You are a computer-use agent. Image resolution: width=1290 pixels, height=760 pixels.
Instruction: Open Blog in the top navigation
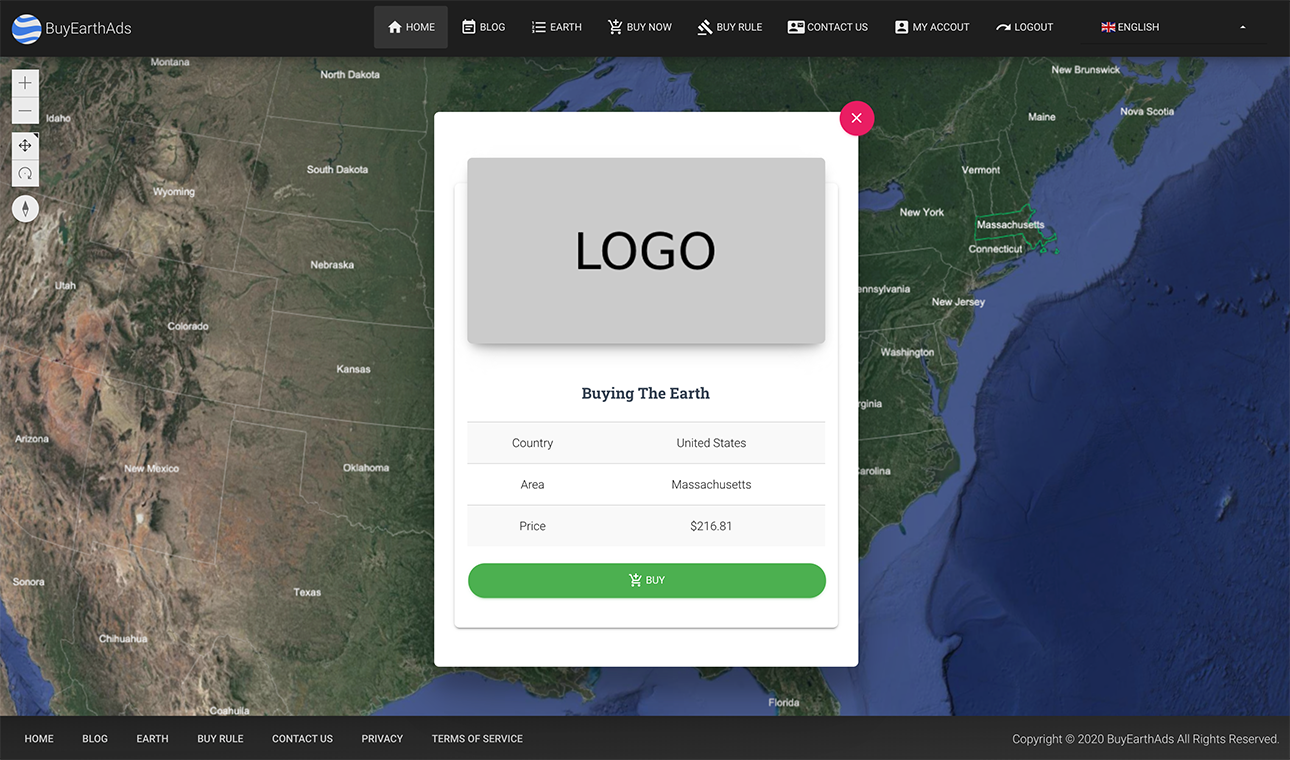click(x=483, y=27)
